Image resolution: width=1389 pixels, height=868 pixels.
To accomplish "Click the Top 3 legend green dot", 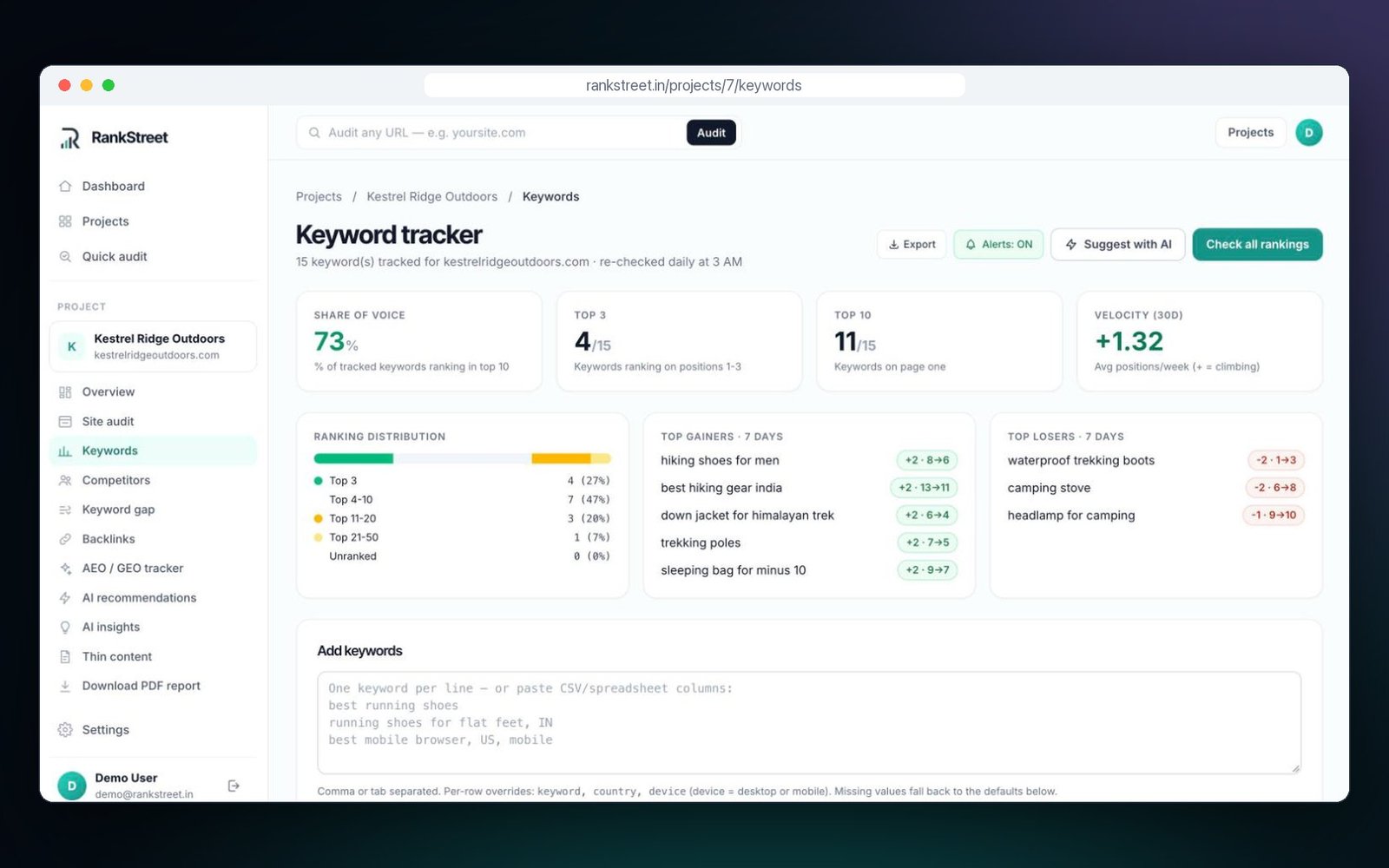I will pos(319,481).
